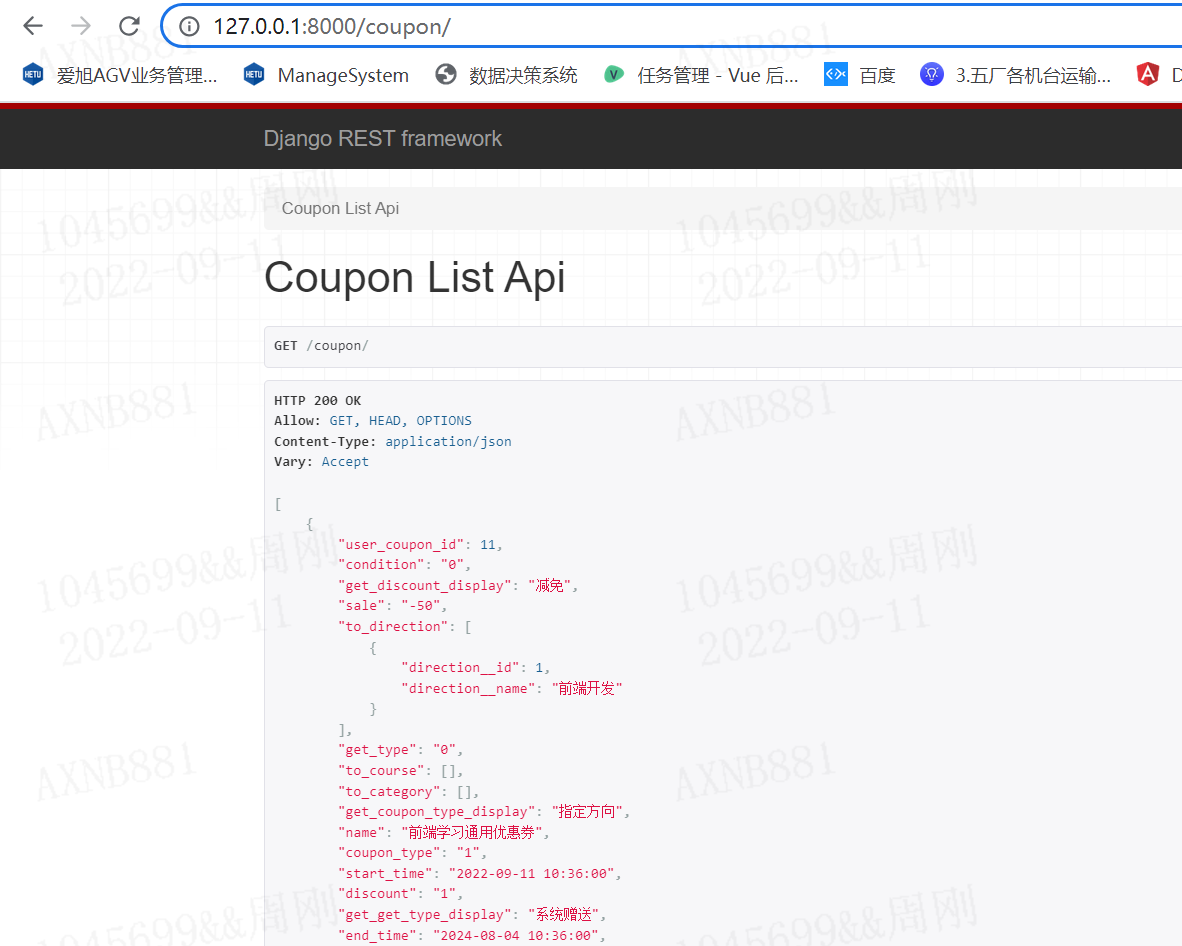Click the "get_discount_display": "减免" line
Viewport: 1182px width, 946px height.
pyautogui.click(x=458, y=586)
